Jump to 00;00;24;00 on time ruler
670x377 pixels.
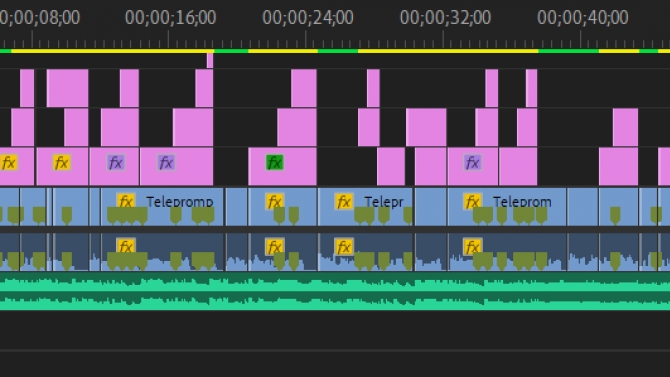(308, 18)
